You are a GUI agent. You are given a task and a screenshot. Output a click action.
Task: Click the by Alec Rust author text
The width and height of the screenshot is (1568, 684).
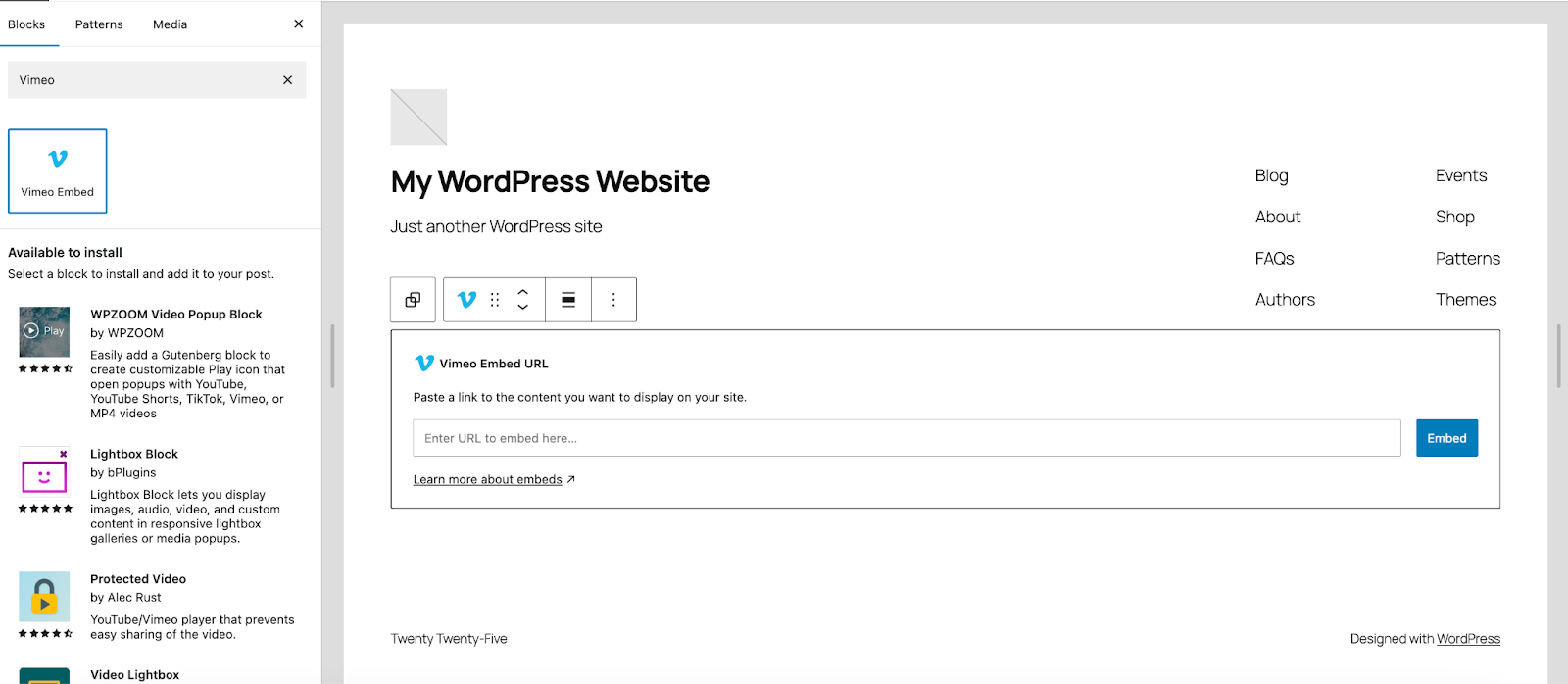pos(125,598)
